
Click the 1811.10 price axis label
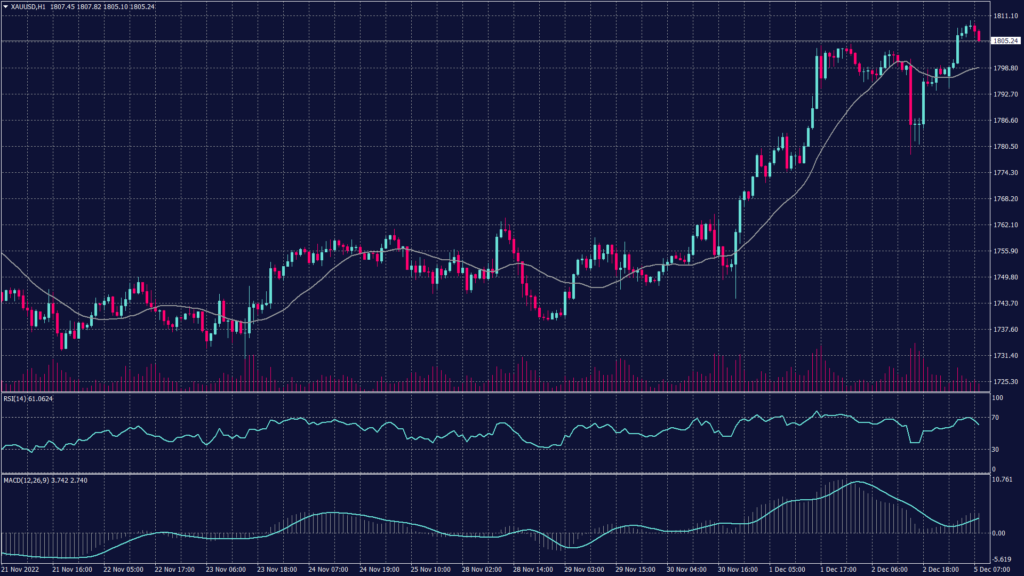1003,17
